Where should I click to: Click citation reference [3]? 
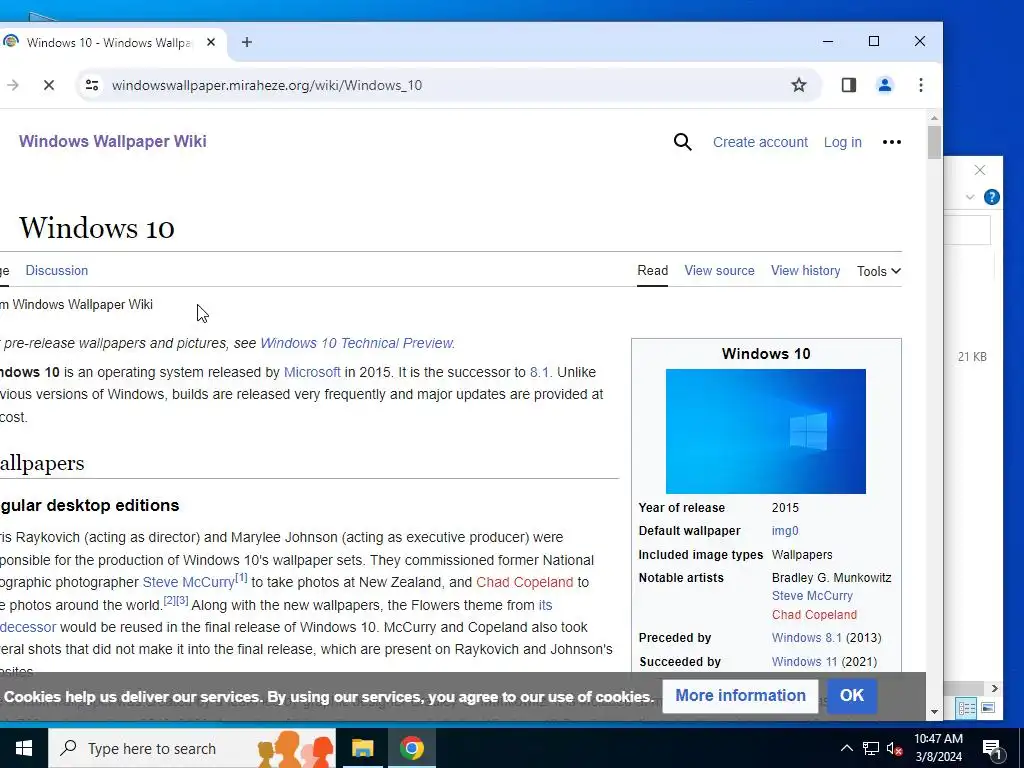pyautogui.click(x=182, y=600)
